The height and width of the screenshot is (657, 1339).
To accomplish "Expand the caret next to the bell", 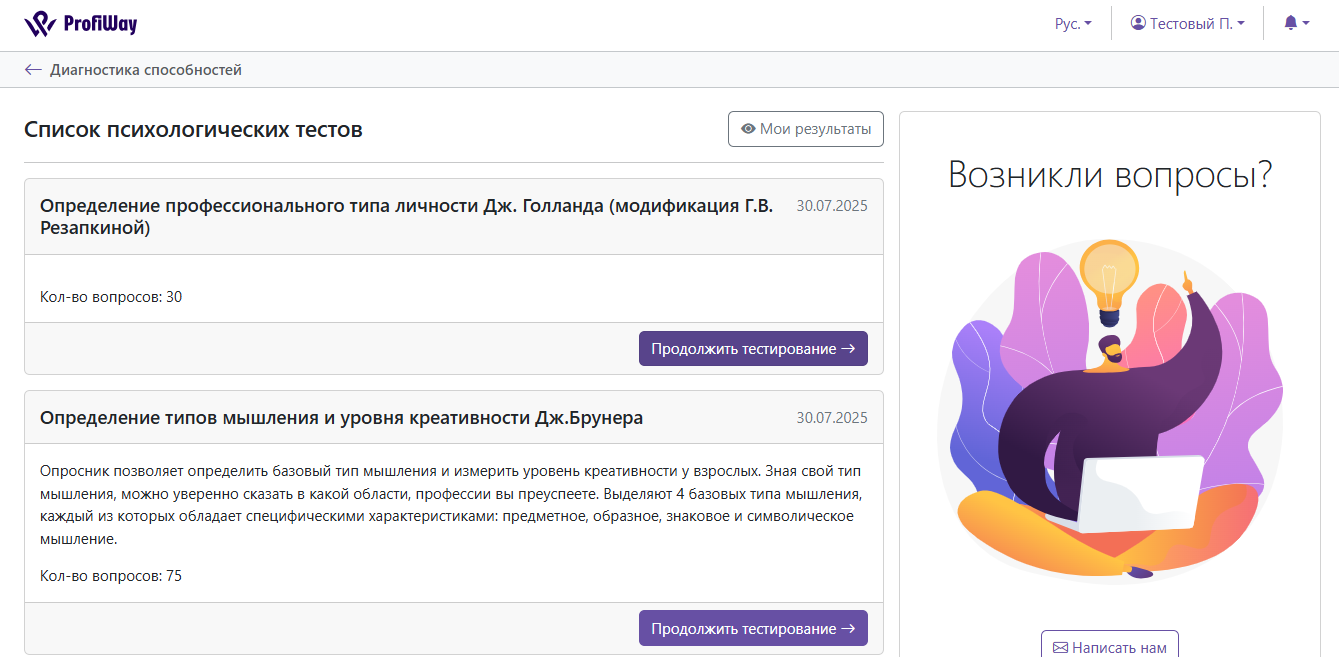I will 1306,23.
